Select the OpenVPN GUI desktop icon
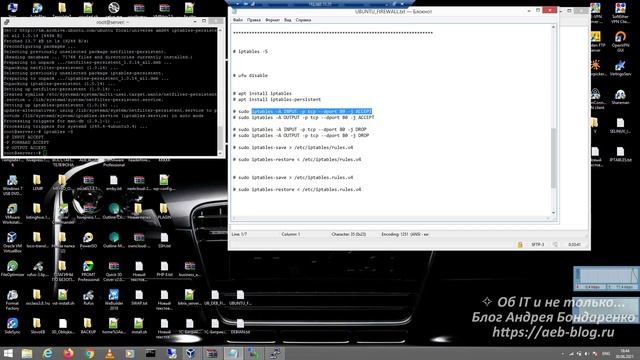 point(620,42)
